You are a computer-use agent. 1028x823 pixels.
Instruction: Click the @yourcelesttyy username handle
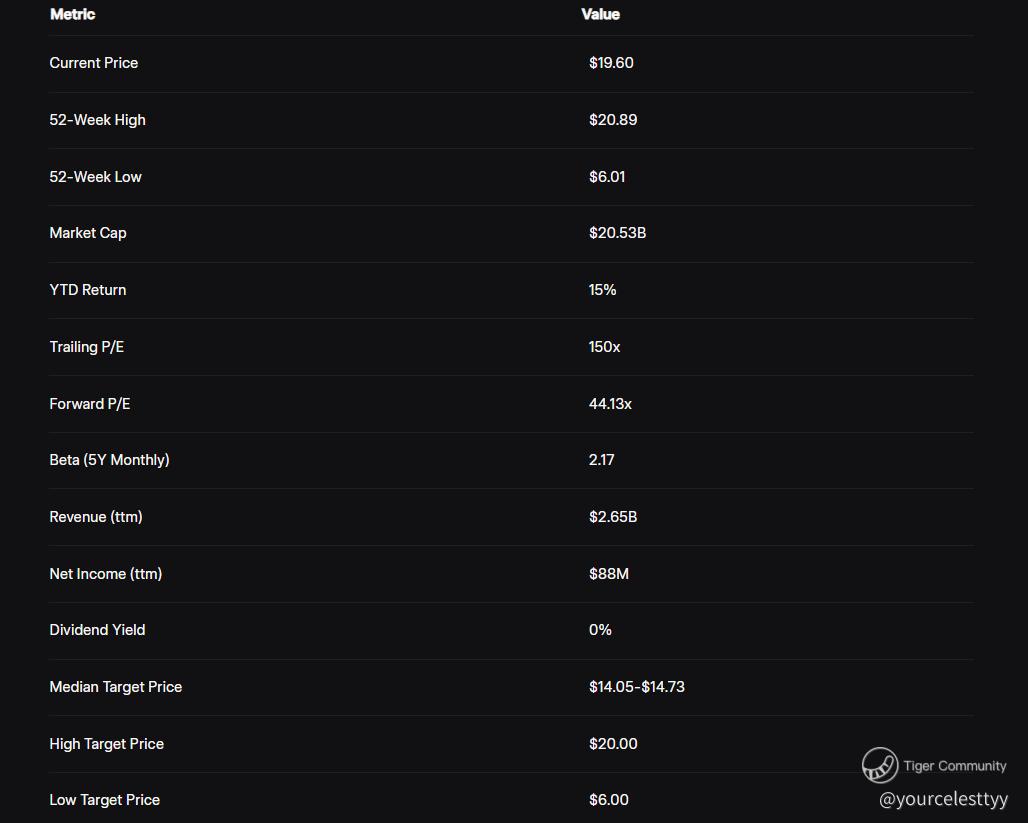[x=943, y=799]
